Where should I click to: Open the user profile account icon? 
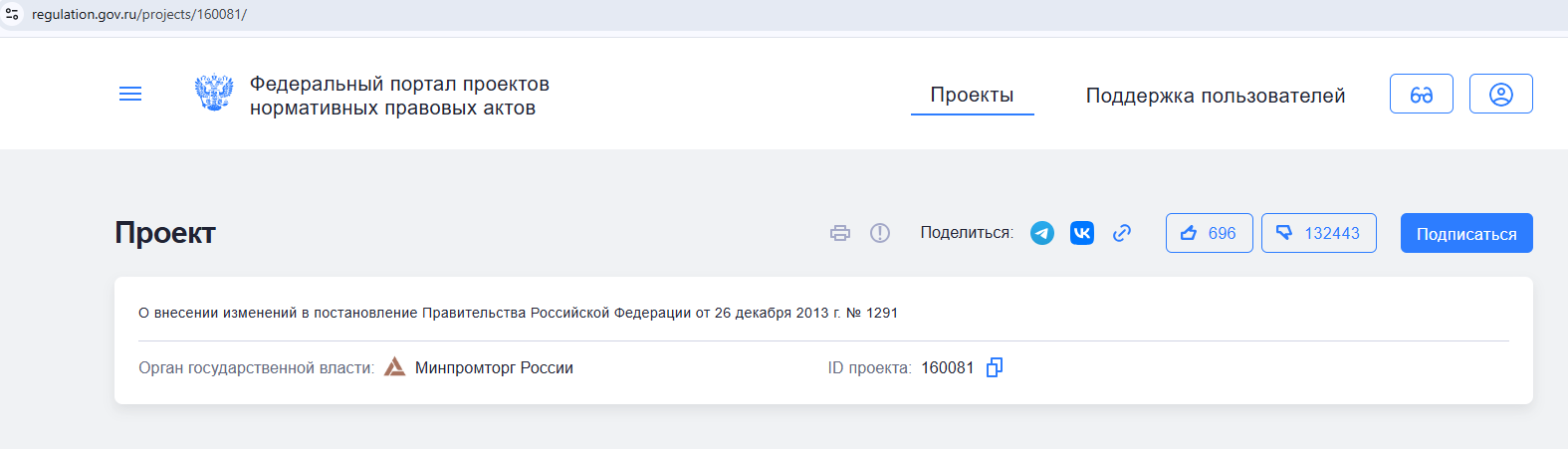[x=1500, y=94]
